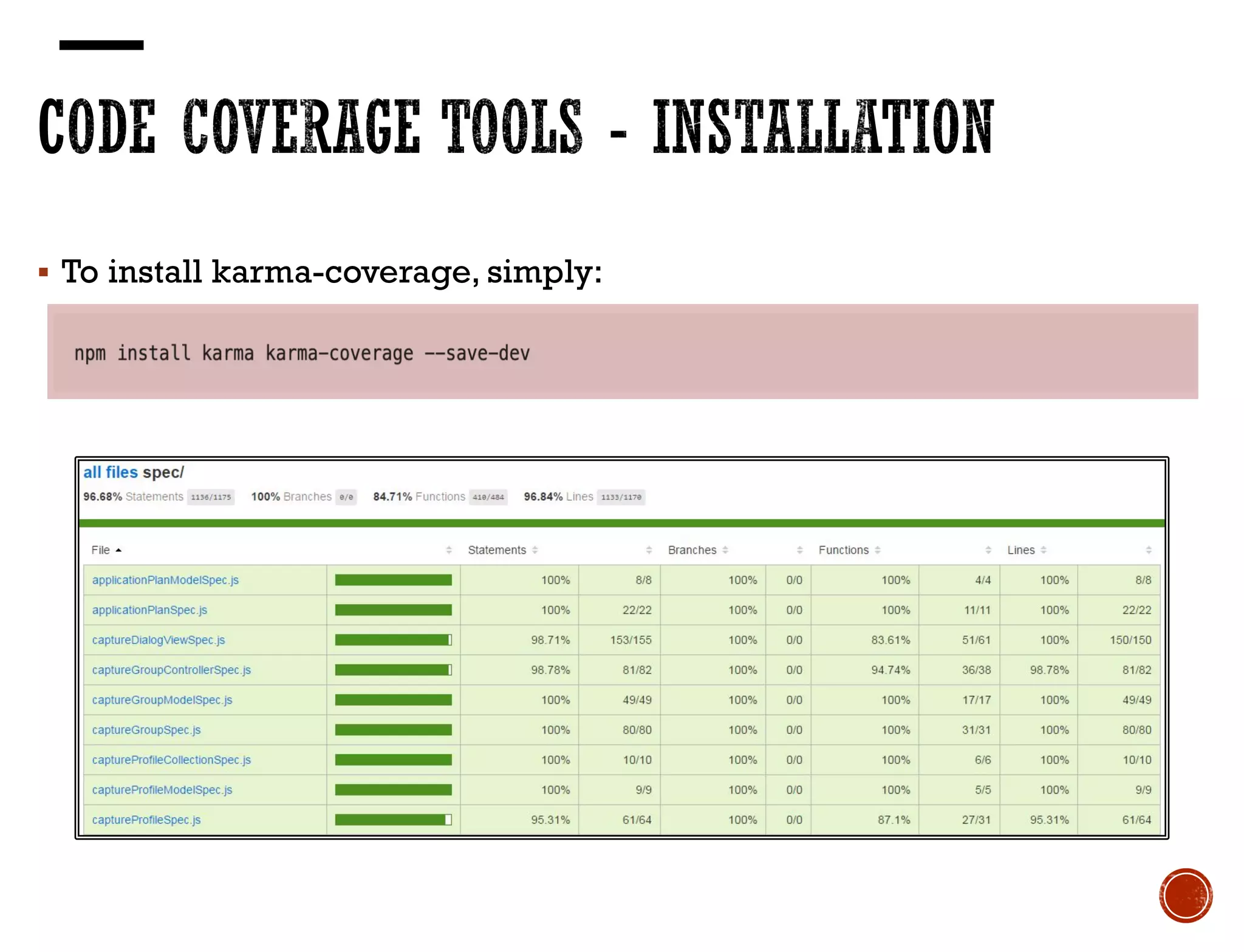Open captureProfileCollectionSpec.js file link
1244x952 pixels.
click(171, 760)
